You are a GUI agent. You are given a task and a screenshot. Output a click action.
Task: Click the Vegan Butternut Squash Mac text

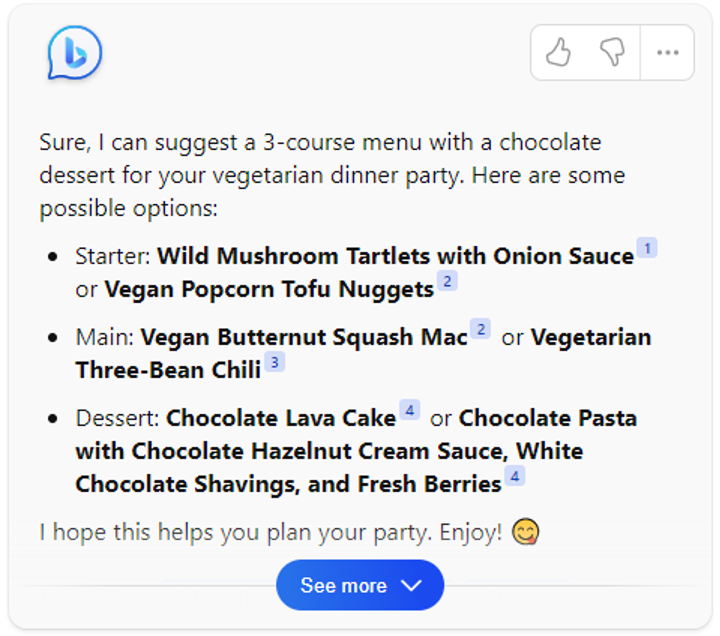304,338
